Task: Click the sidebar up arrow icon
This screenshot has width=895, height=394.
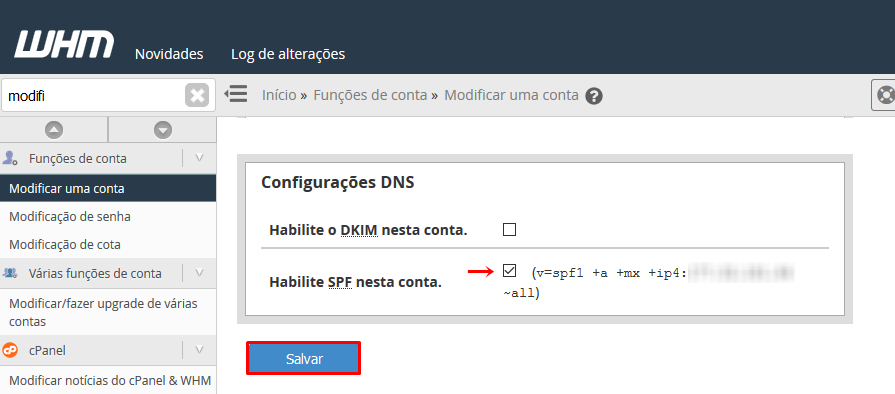Action: pyautogui.click(x=54, y=130)
